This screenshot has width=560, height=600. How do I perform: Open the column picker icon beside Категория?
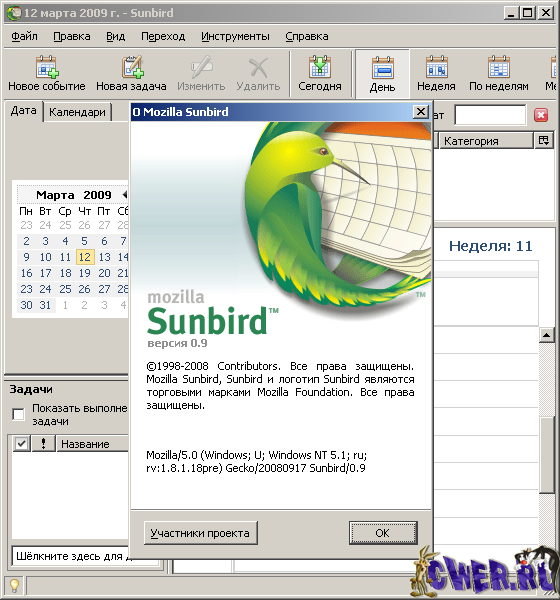(x=544, y=140)
